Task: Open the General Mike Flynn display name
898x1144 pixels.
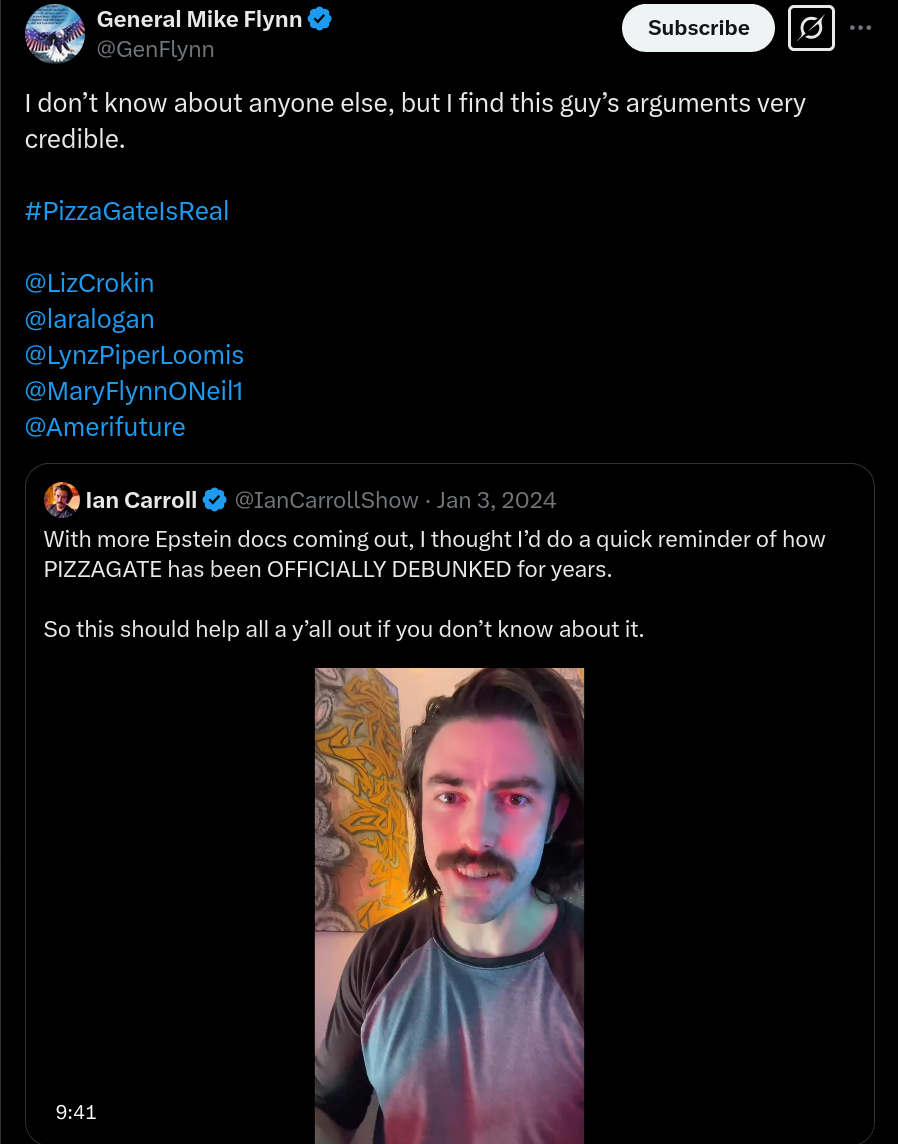Action: [x=199, y=19]
